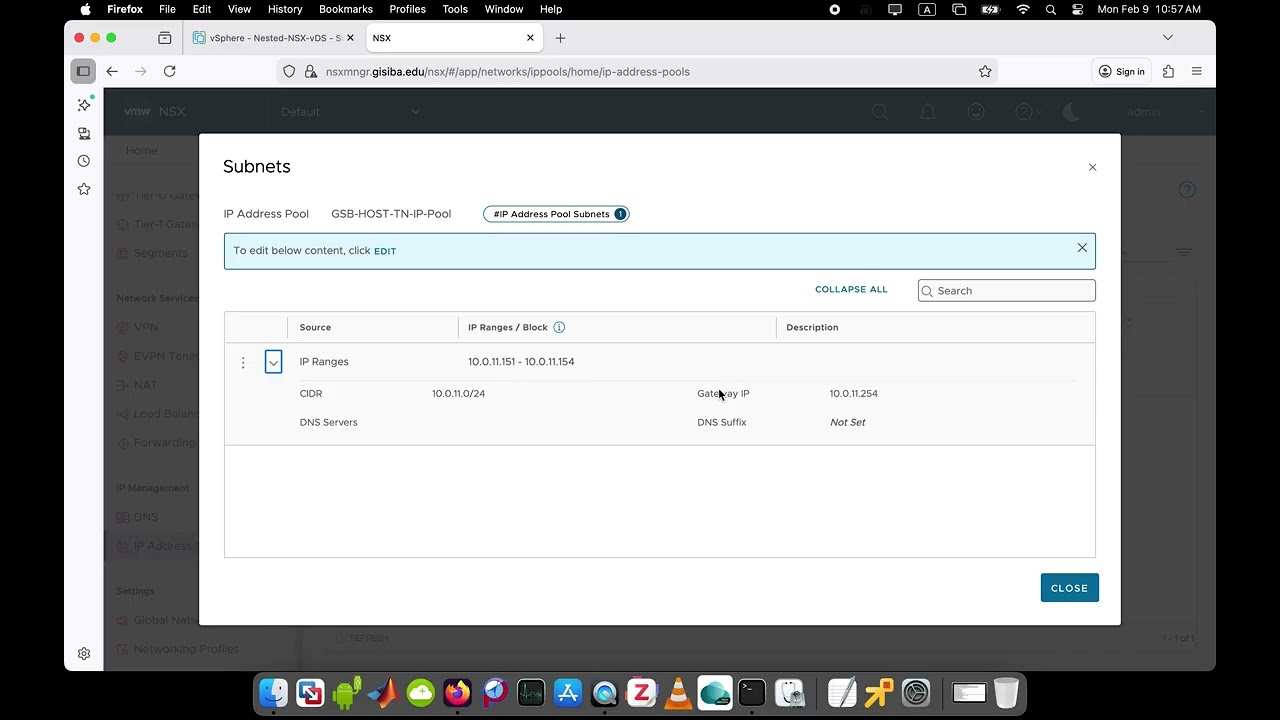Click the shield tracking-protection icon

point(289,72)
